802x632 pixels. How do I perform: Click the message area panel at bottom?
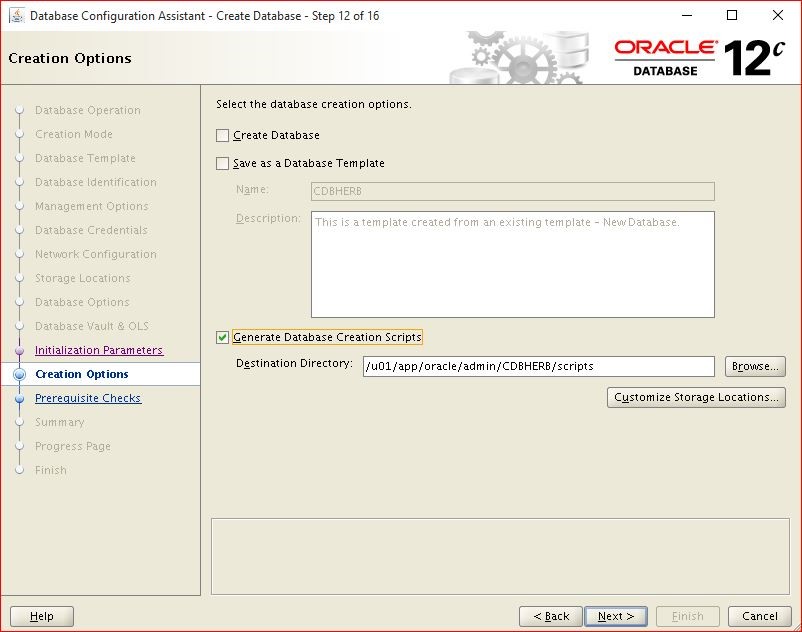pyautogui.click(x=500, y=557)
